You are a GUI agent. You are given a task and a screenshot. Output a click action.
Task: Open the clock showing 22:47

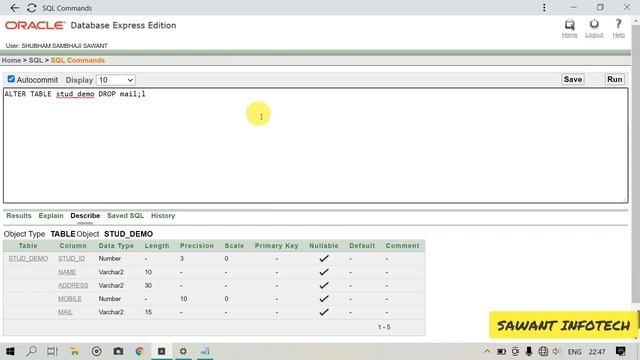[x=597, y=351]
